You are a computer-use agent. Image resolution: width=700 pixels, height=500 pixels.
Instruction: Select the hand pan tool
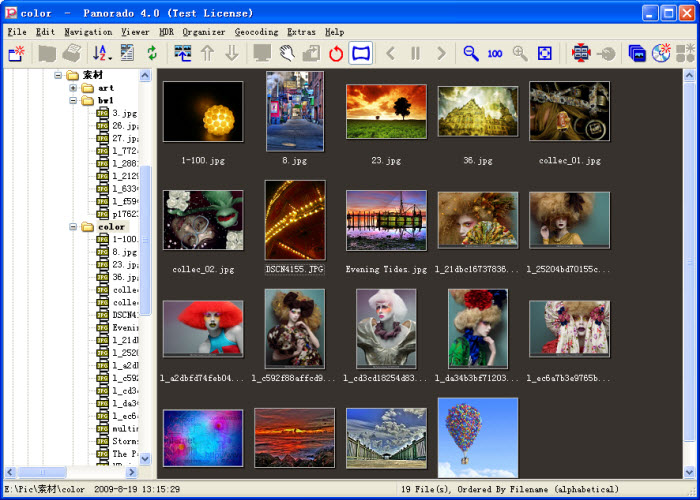[x=287, y=53]
